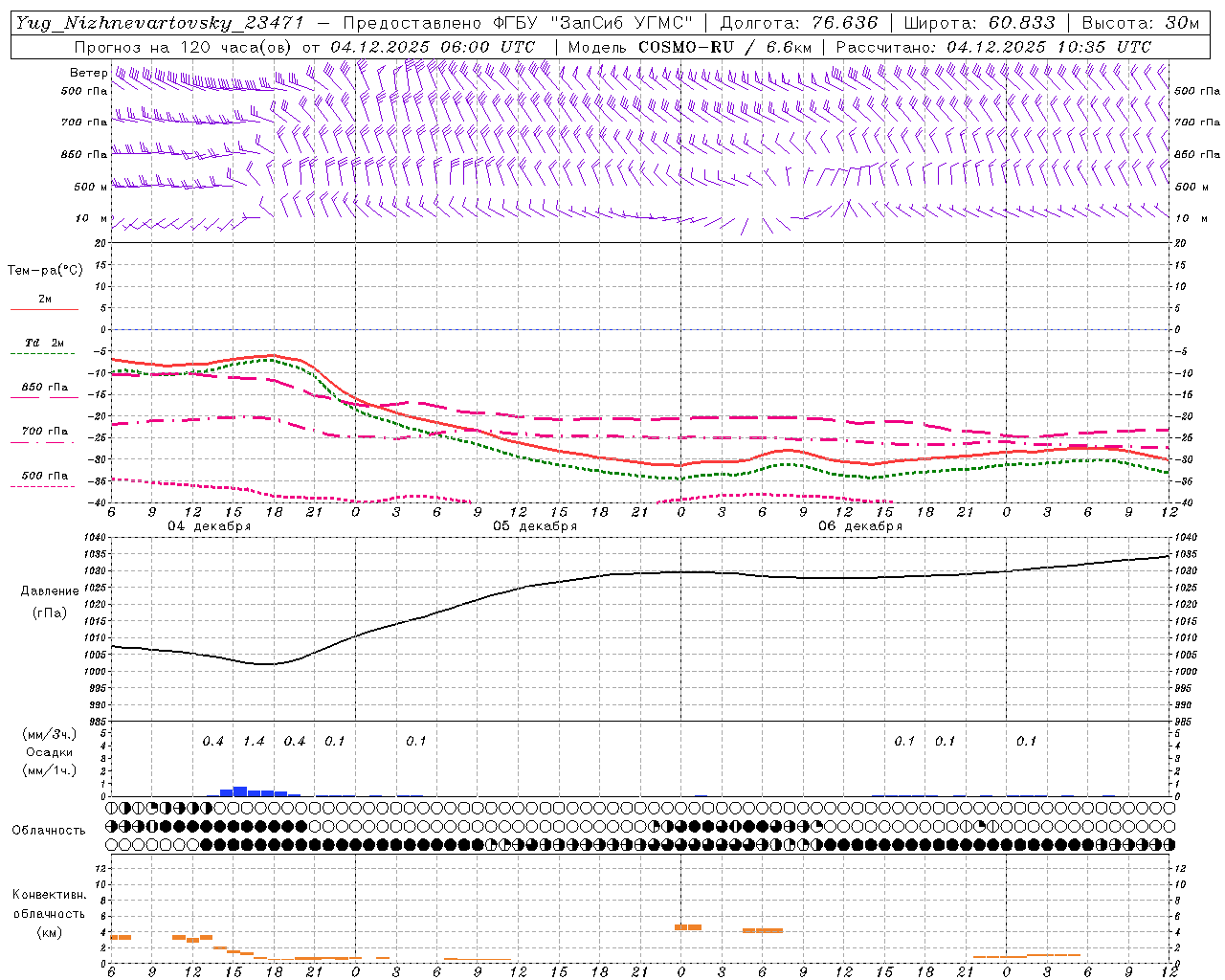1225x980 pixels.
Task: Click the Долгота: 76.636 value
Action: [x=799, y=23]
